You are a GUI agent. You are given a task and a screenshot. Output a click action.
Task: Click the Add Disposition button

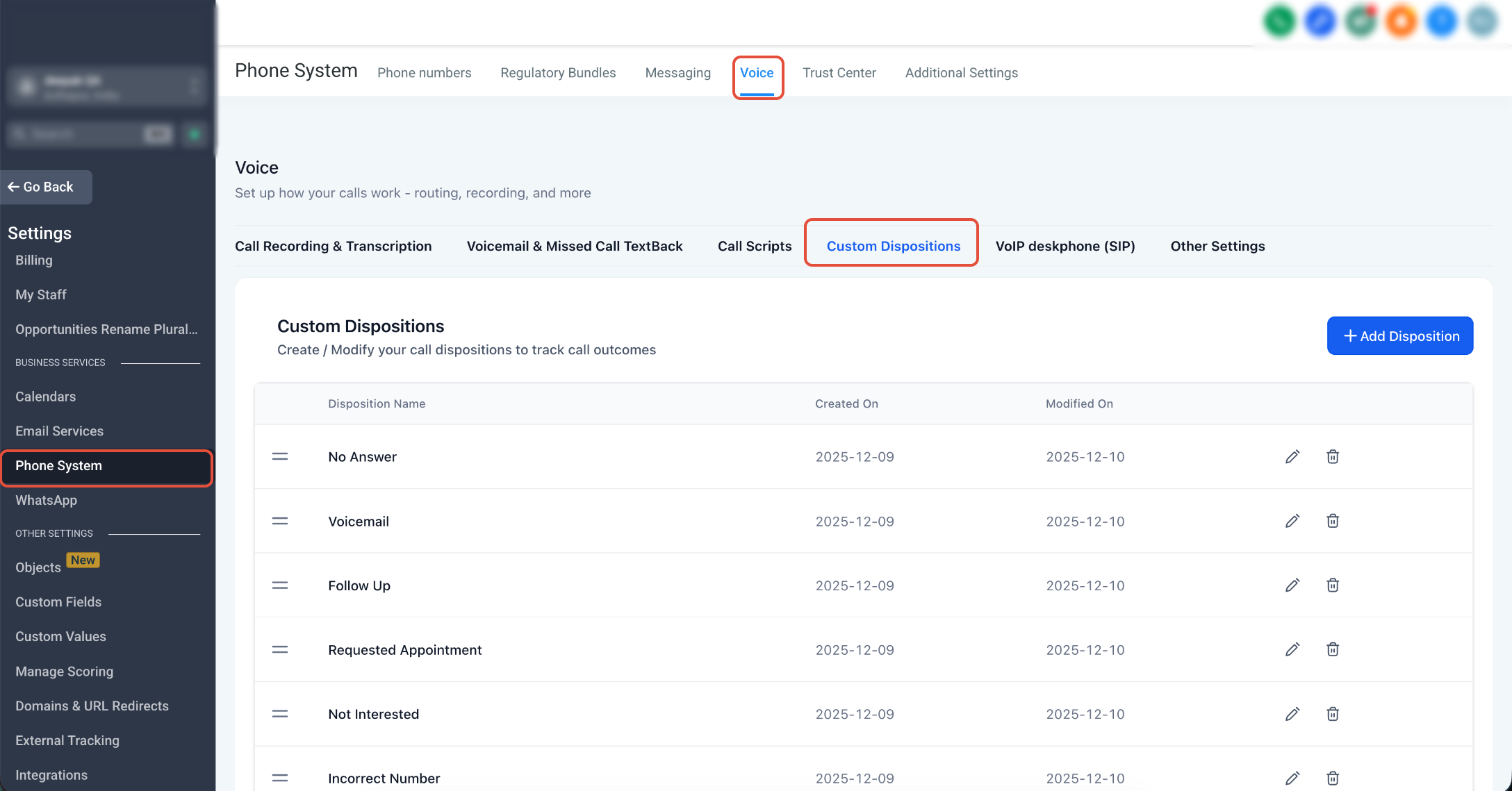coord(1399,335)
